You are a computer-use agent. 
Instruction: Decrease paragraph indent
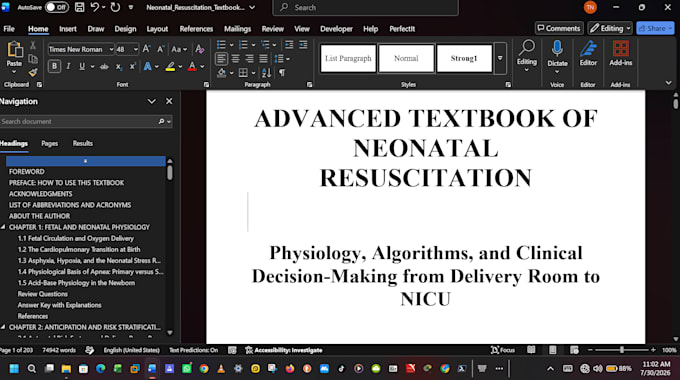click(289, 45)
